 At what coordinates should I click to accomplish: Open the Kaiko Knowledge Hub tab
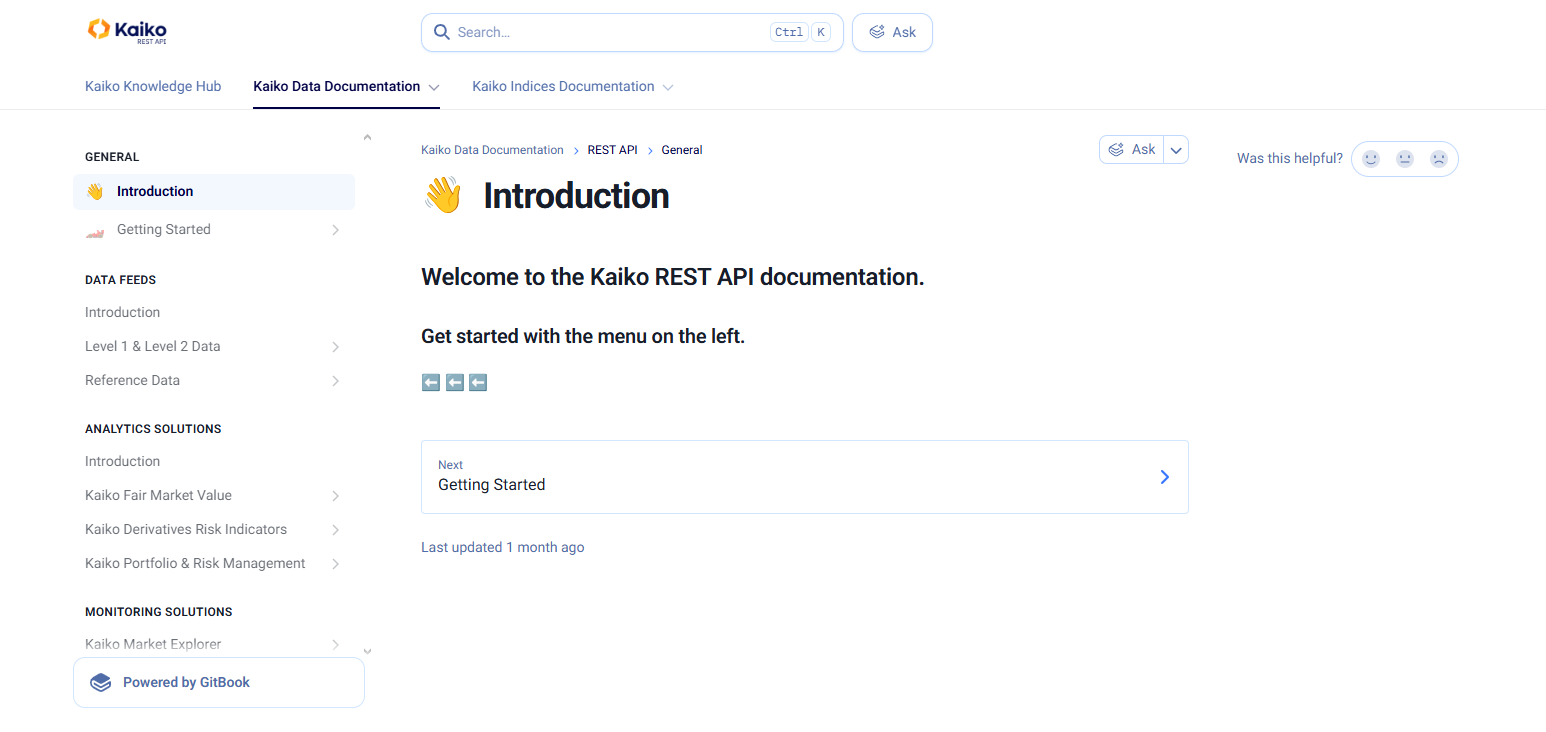coord(153,86)
